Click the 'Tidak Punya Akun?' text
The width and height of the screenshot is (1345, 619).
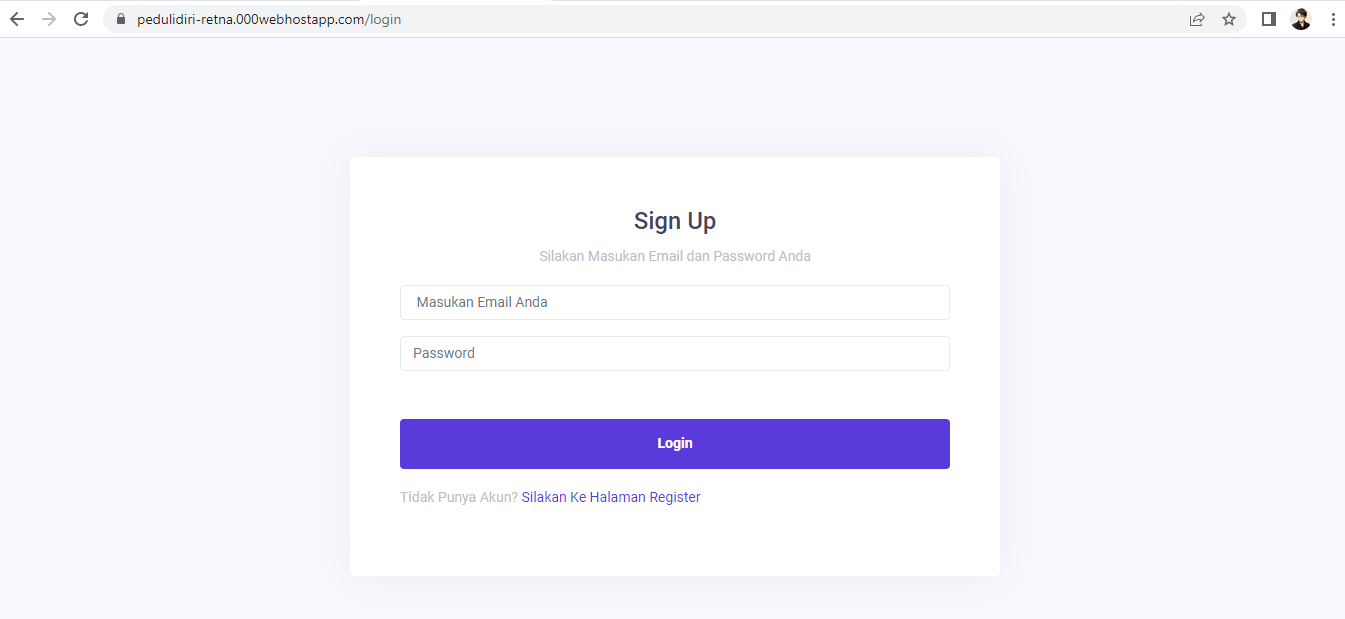click(x=458, y=497)
